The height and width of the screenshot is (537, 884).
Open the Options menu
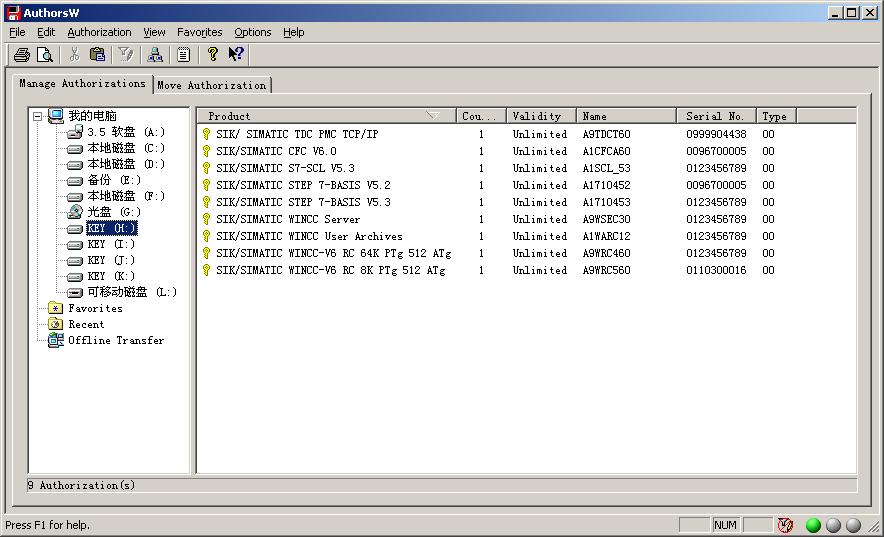[253, 32]
